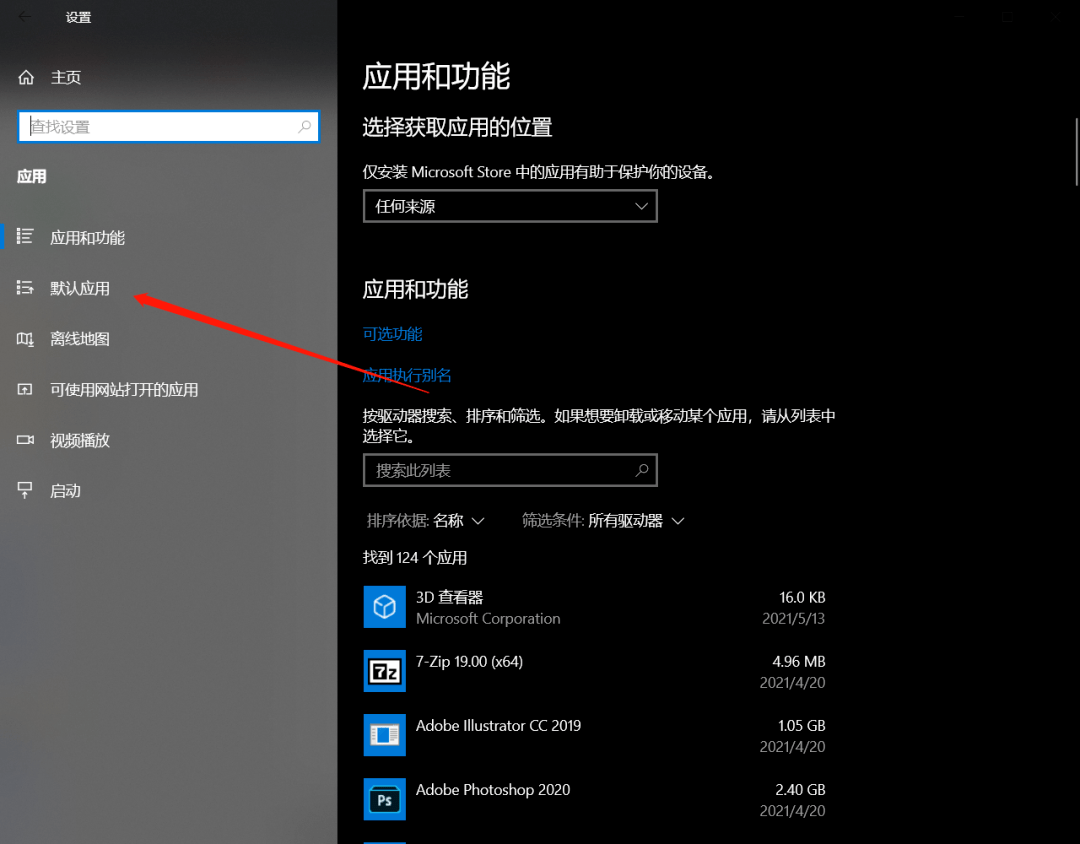Open the 排序依据: 名称 sort dropdown
The image size is (1080, 844).
(x=426, y=520)
